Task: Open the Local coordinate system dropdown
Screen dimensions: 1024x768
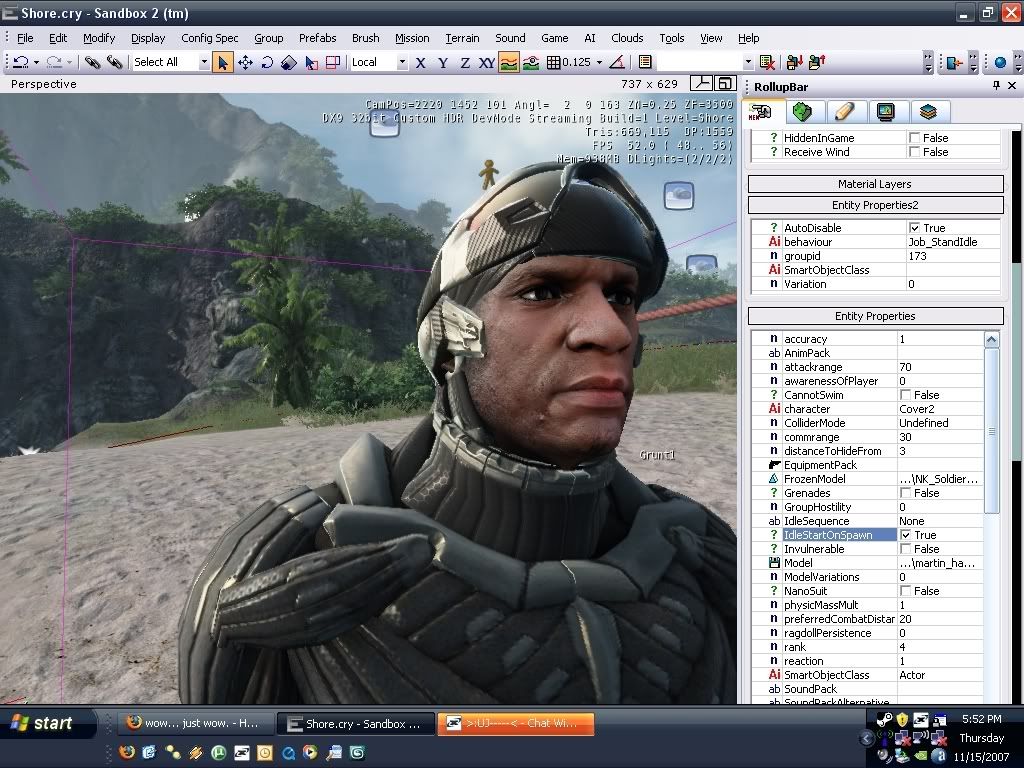Action: coord(402,62)
